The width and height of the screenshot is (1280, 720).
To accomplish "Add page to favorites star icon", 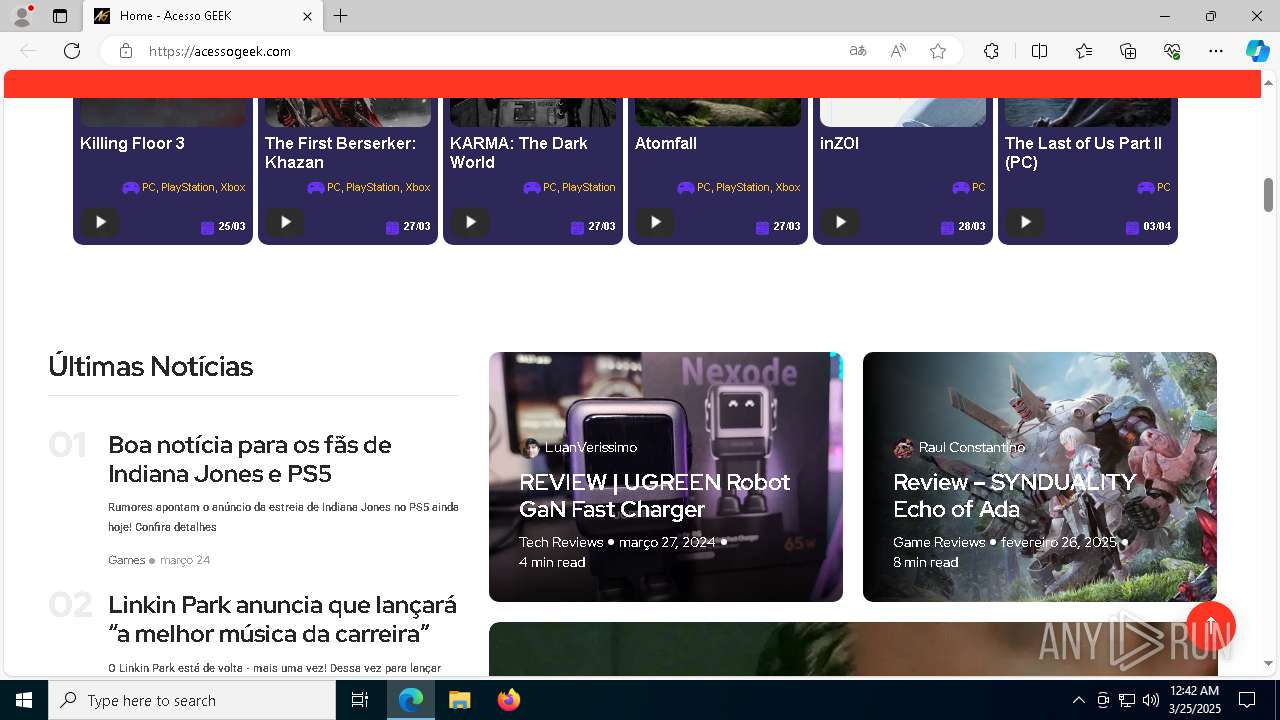I will coord(938,51).
